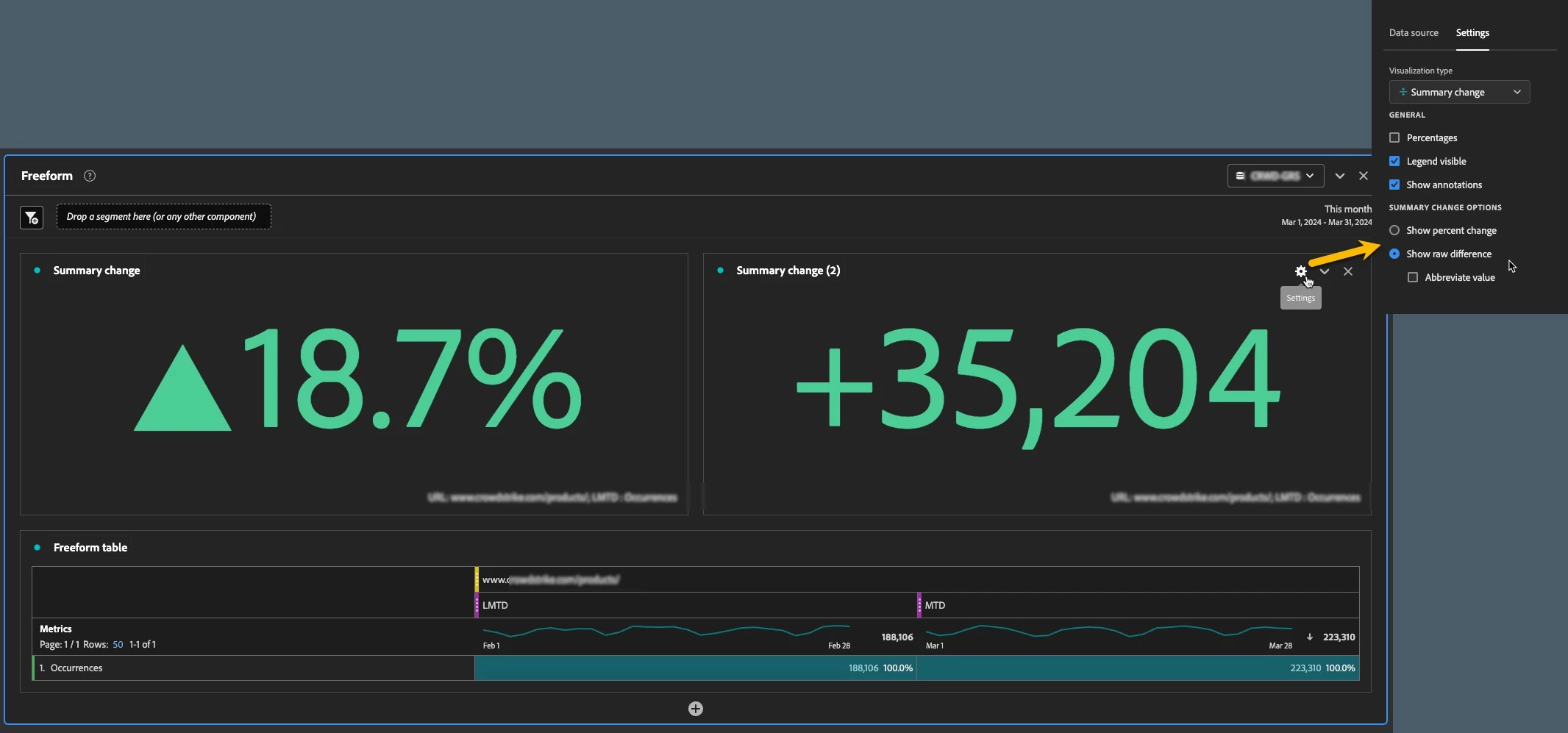Click the database icon in report suite selector
Image resolution: width=1568 pixels, height=733 pixels.
pos(1240,176)
